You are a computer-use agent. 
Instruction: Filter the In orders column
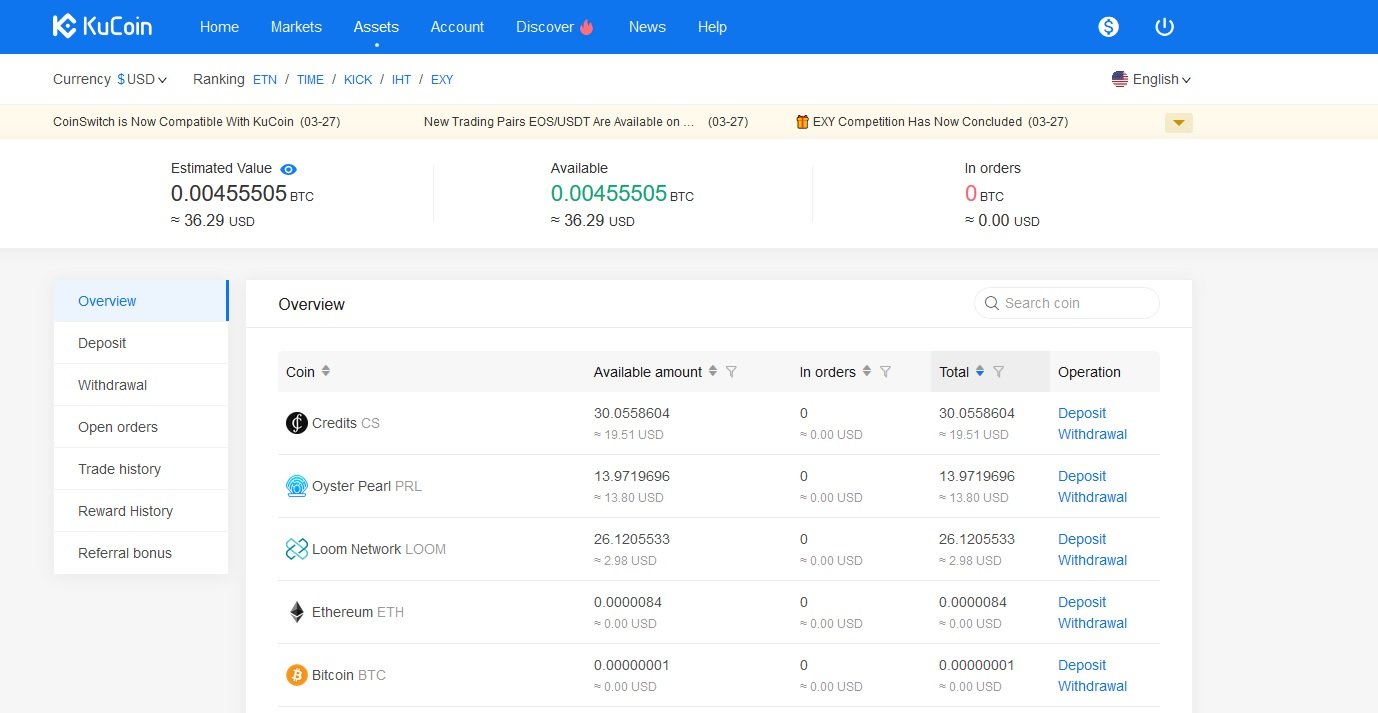(x=885, y=372)
